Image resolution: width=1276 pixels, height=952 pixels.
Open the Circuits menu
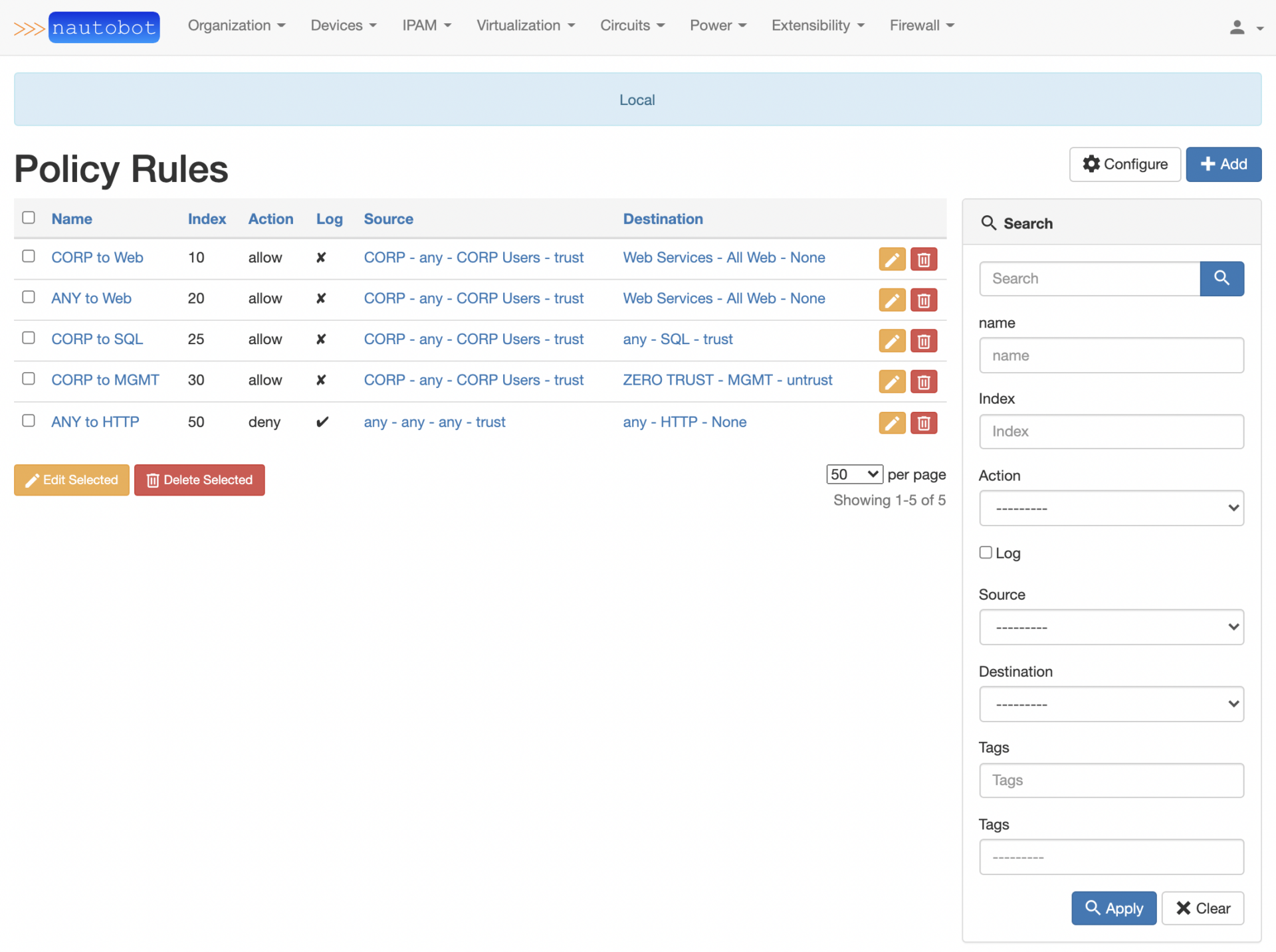coord(632,26)
